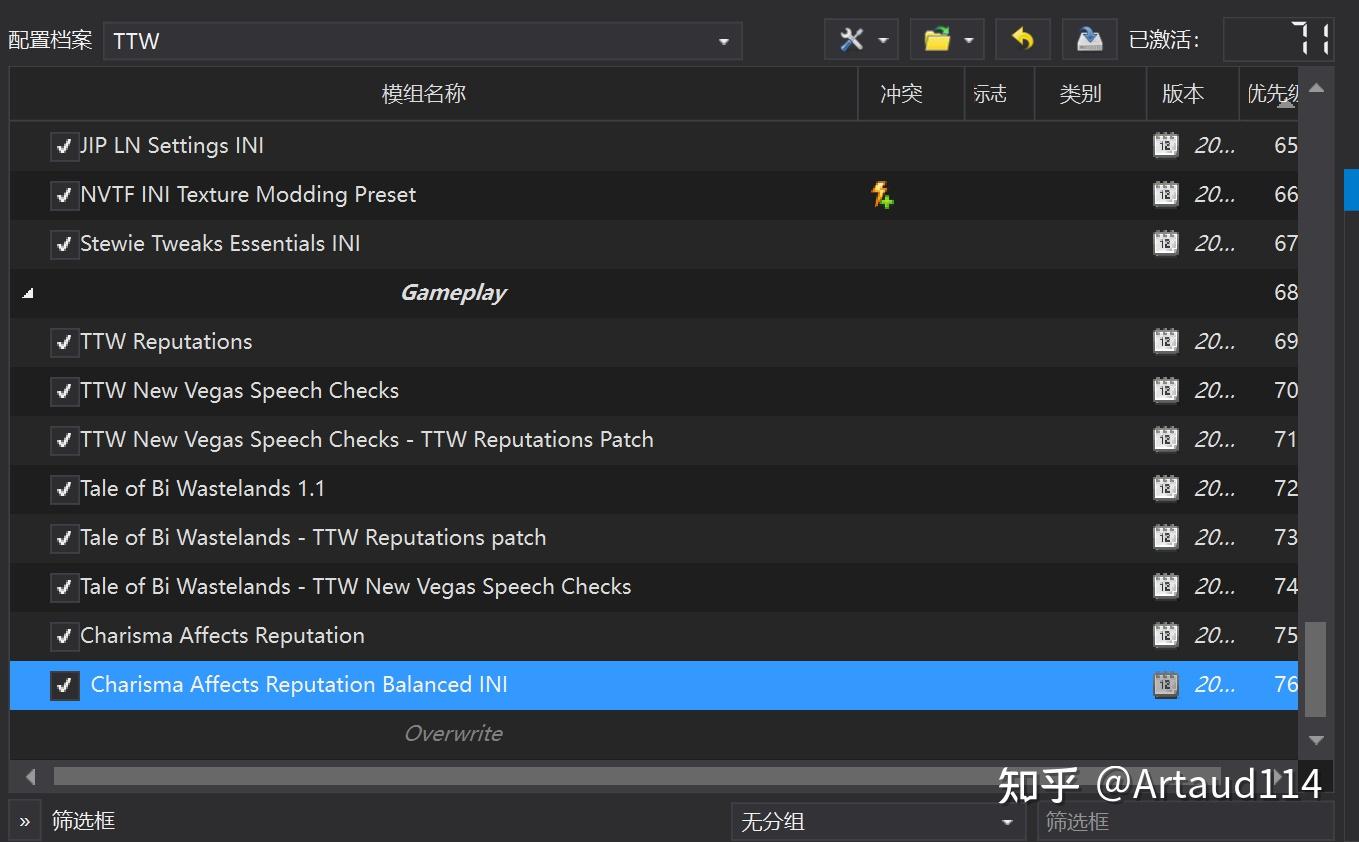Disable the Stewie Tweaks Essentials INI mod
1359x842 pixels.
point(64,243)
